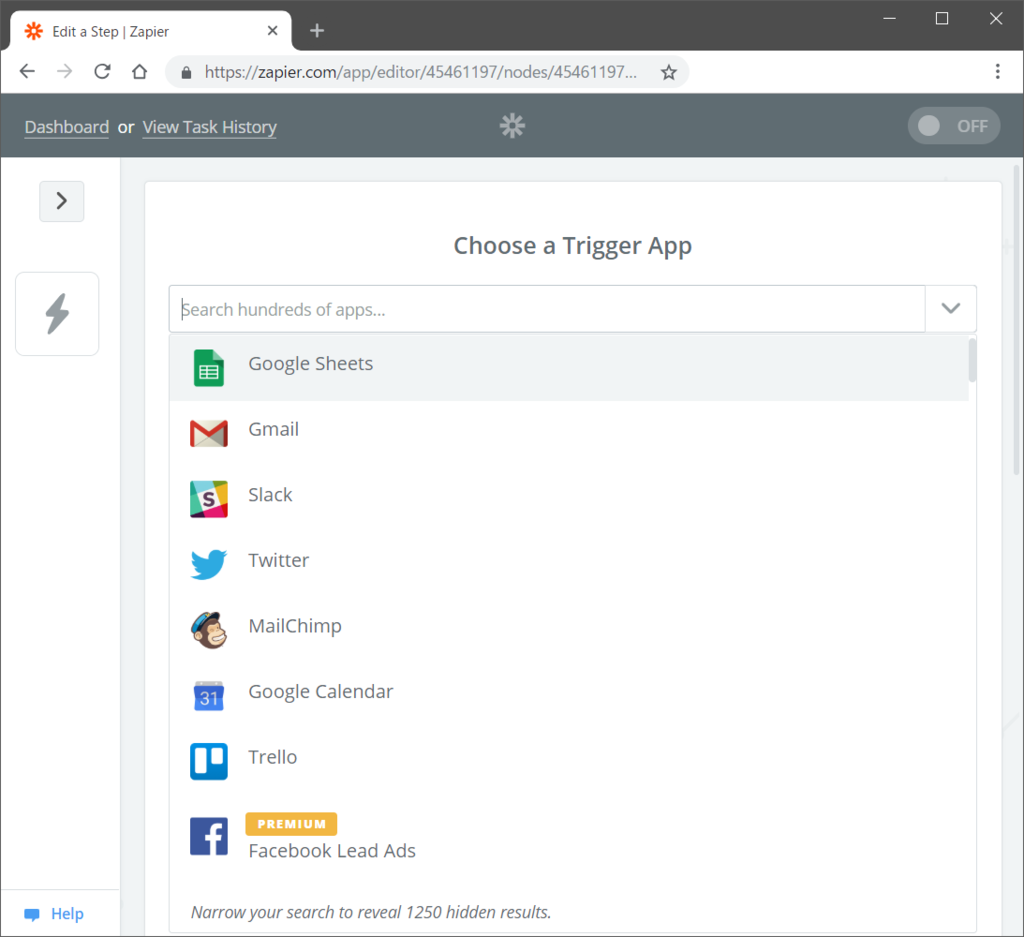Click the Zapier snowflake logo in header

512,125
